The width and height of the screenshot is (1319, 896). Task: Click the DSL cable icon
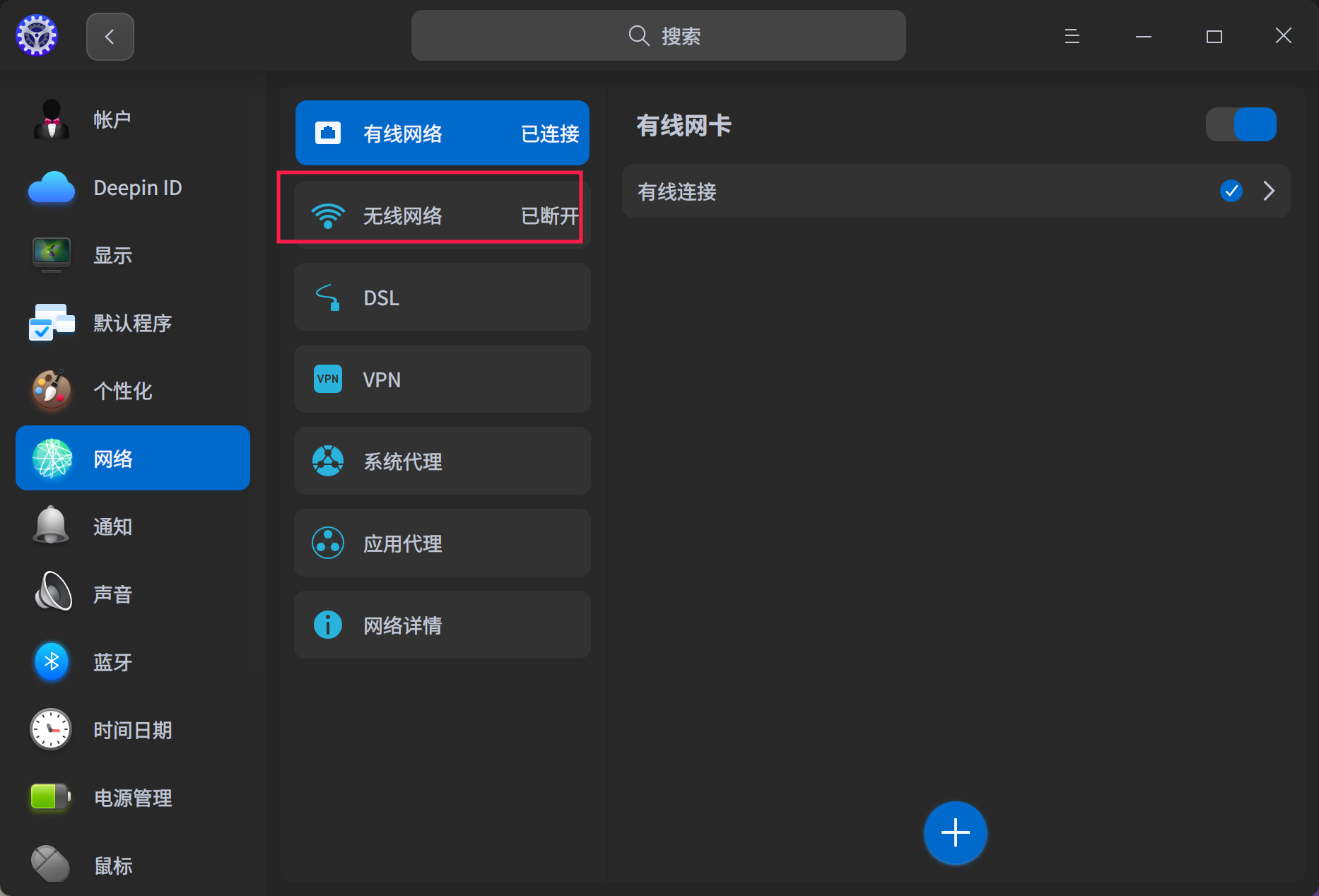pyautogui.click(x=328, y=297)
